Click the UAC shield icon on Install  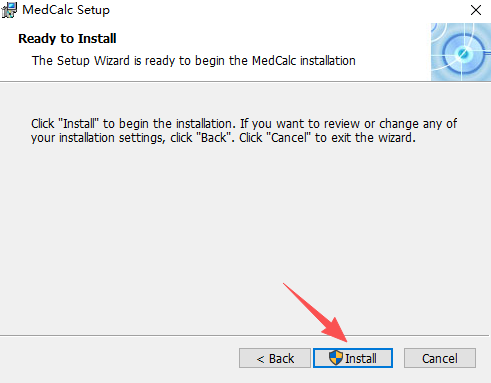[335, 358]
